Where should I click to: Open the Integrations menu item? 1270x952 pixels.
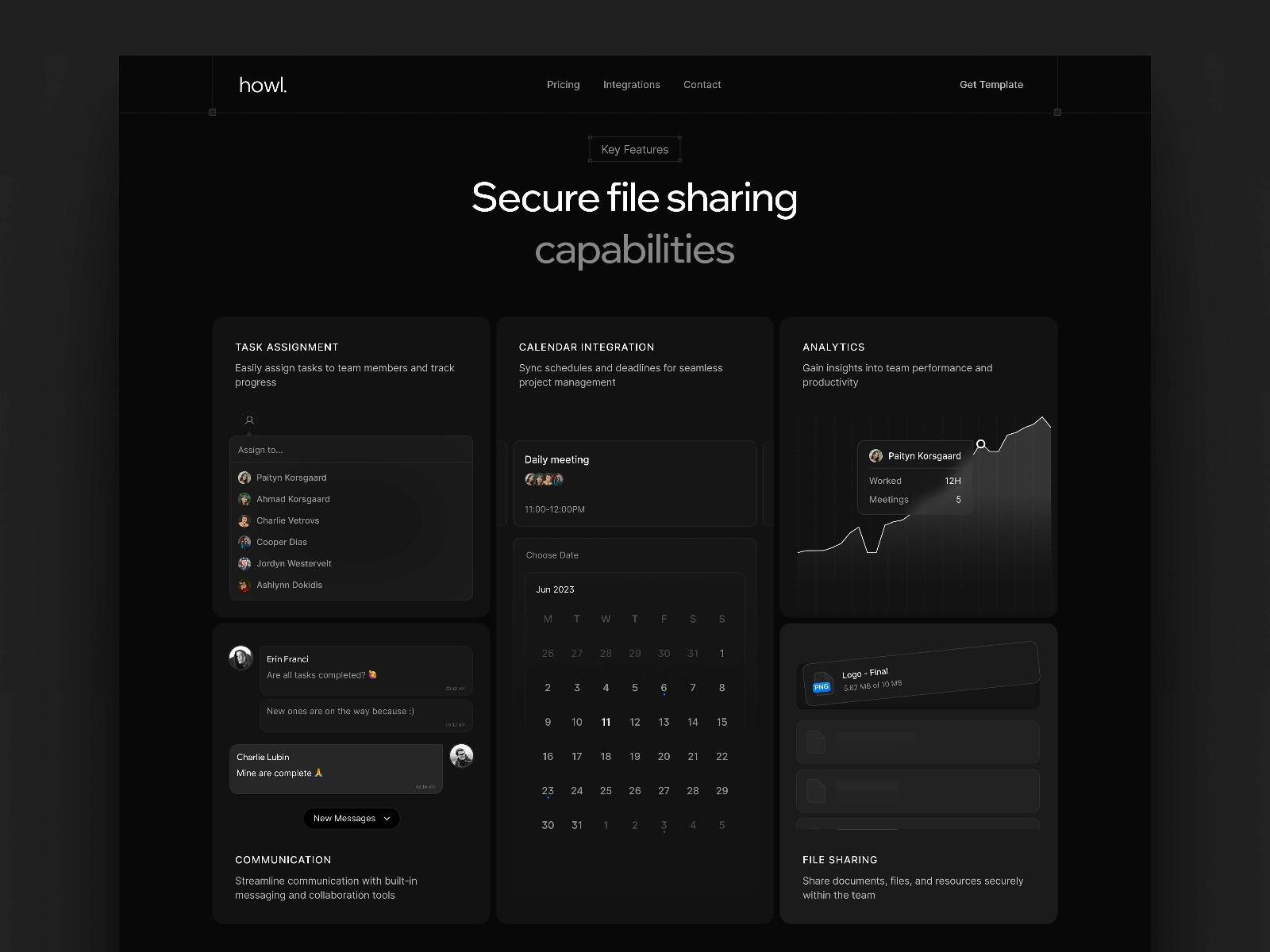[x=632, y=85]
